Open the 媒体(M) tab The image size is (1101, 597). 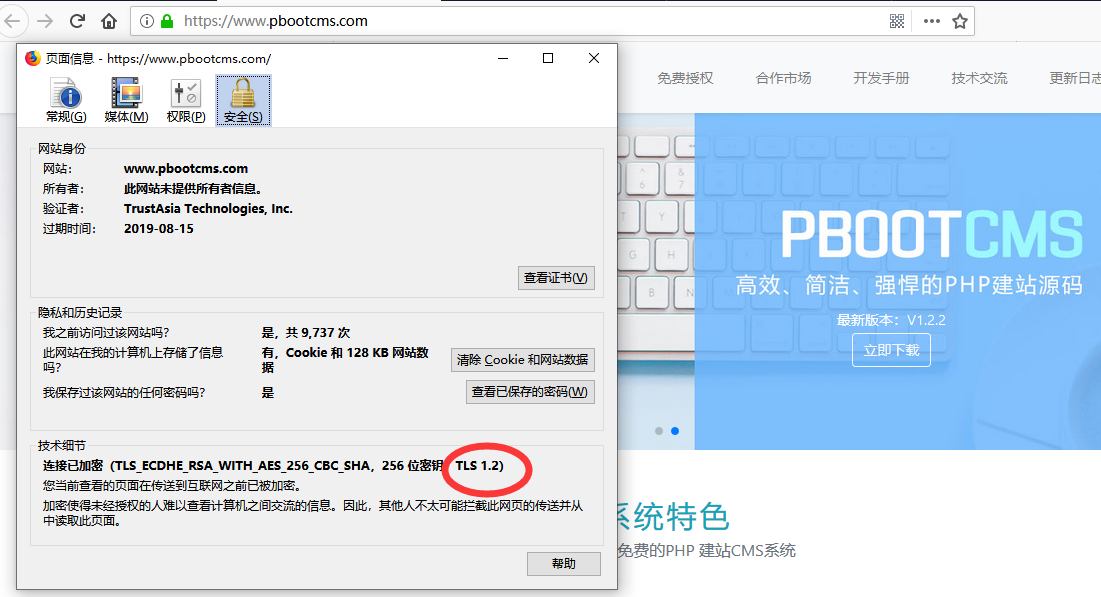126,101
